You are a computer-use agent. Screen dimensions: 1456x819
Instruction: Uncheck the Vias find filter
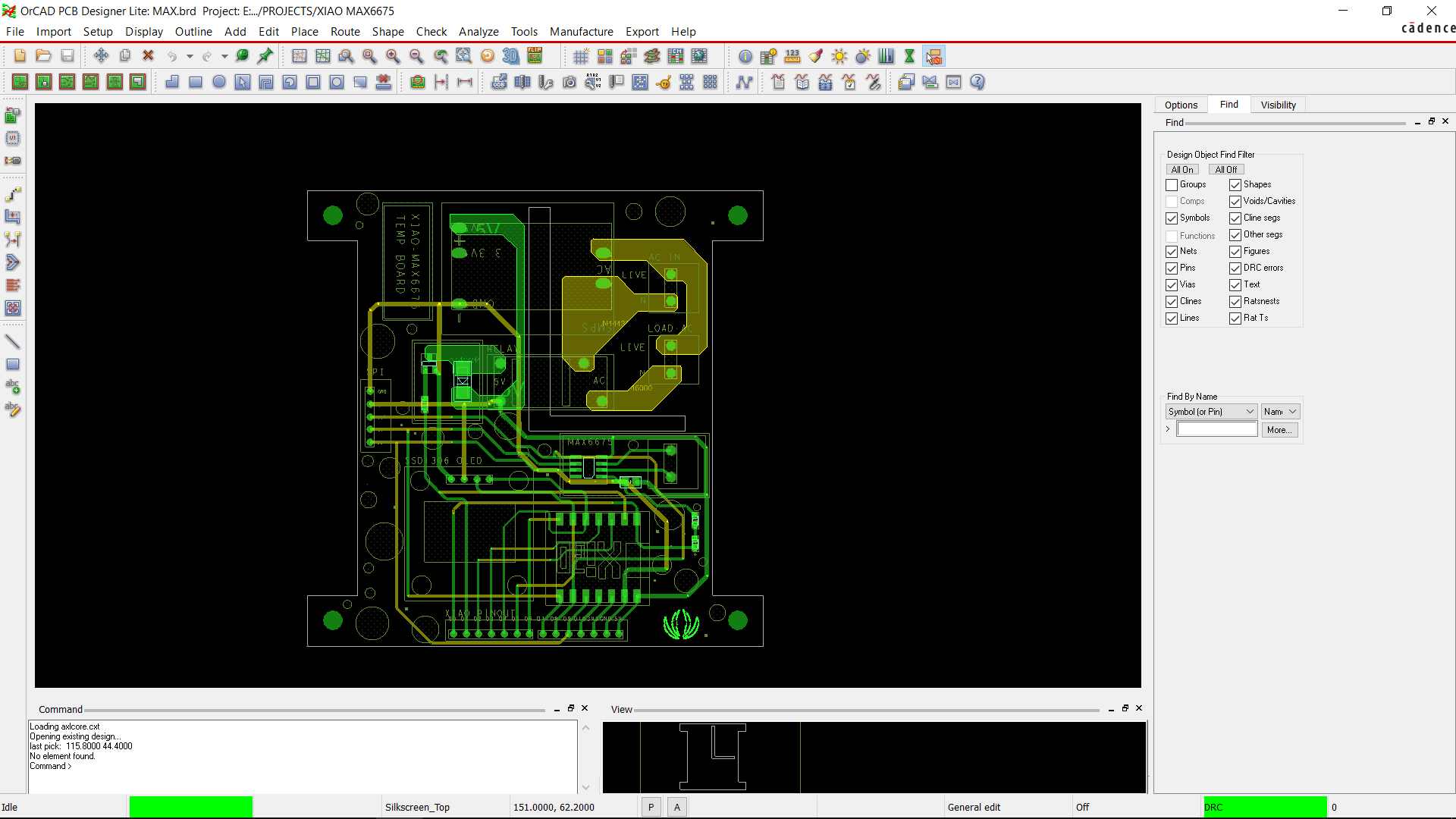coord(1172,285)
